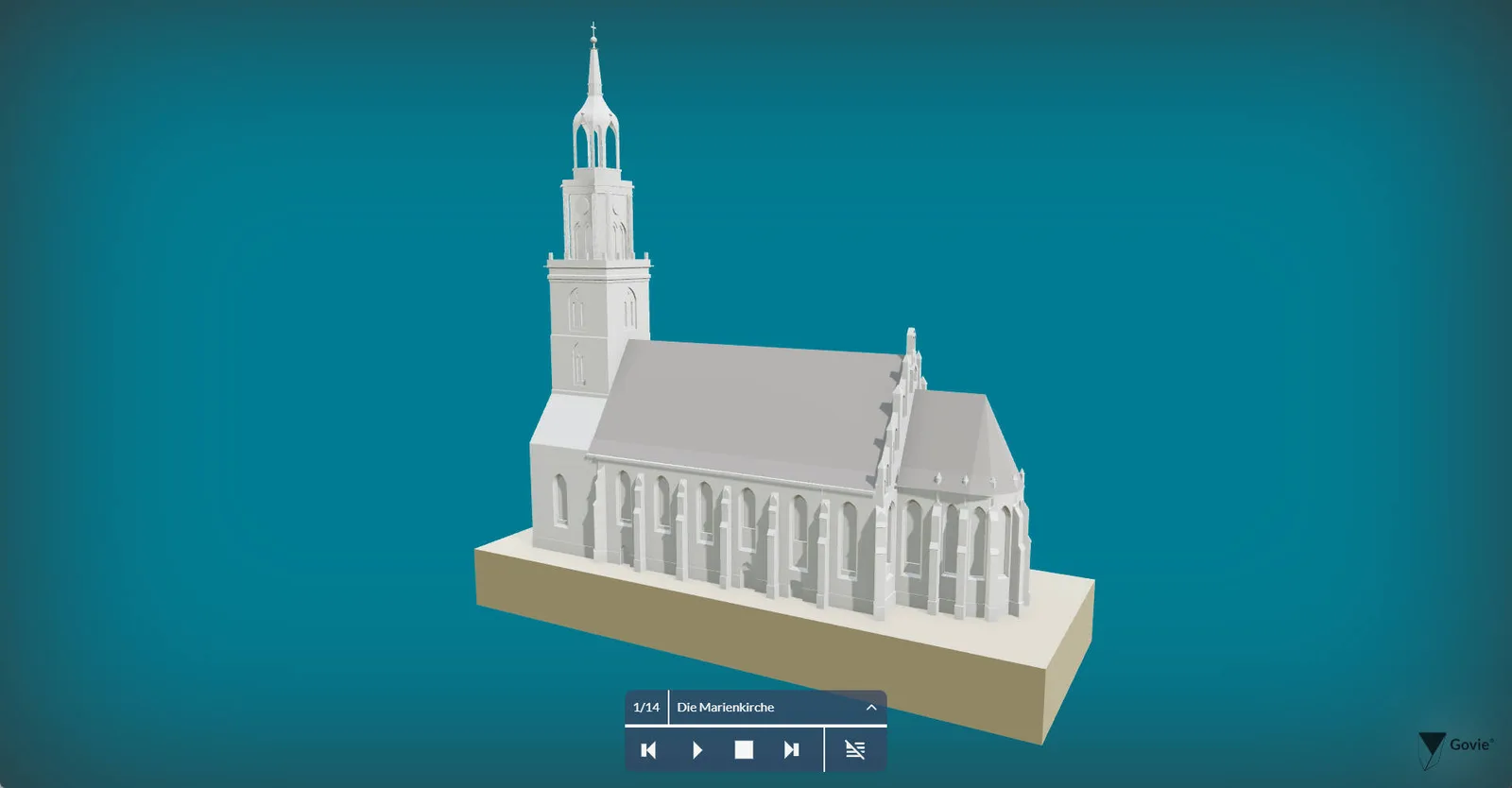This screenshot has width=1512, height=788.
Task: Stop the tour with the square button
Action: point(745,750)
